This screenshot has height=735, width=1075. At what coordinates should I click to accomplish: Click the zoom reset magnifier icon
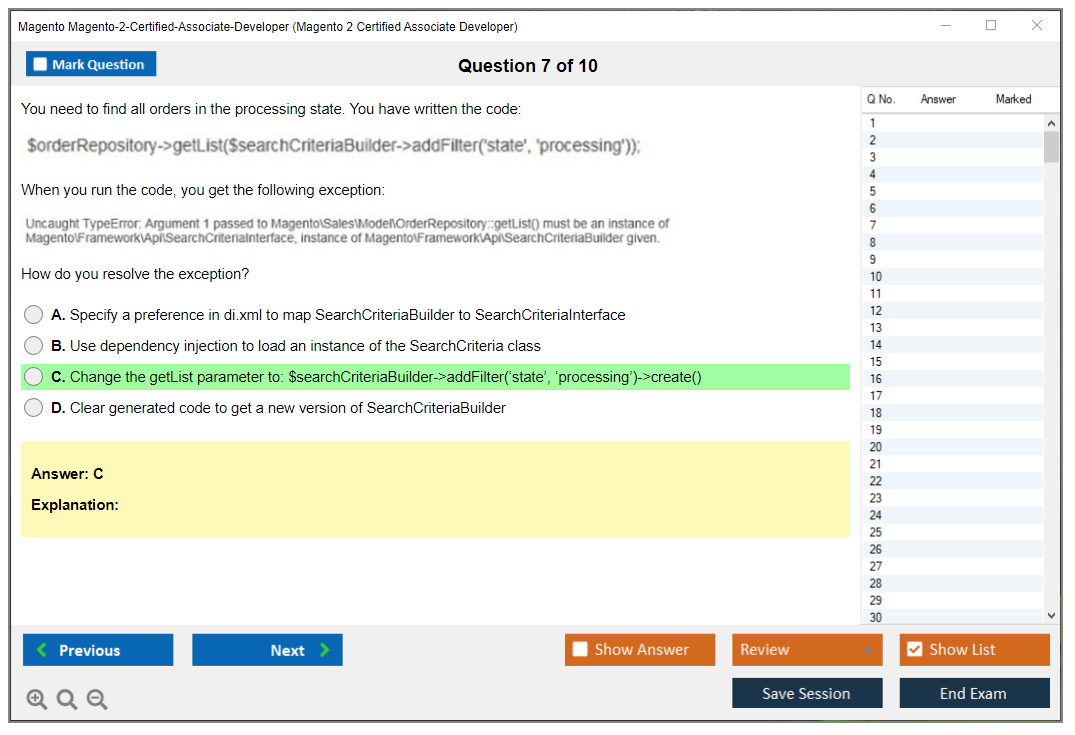coord(67,700)
